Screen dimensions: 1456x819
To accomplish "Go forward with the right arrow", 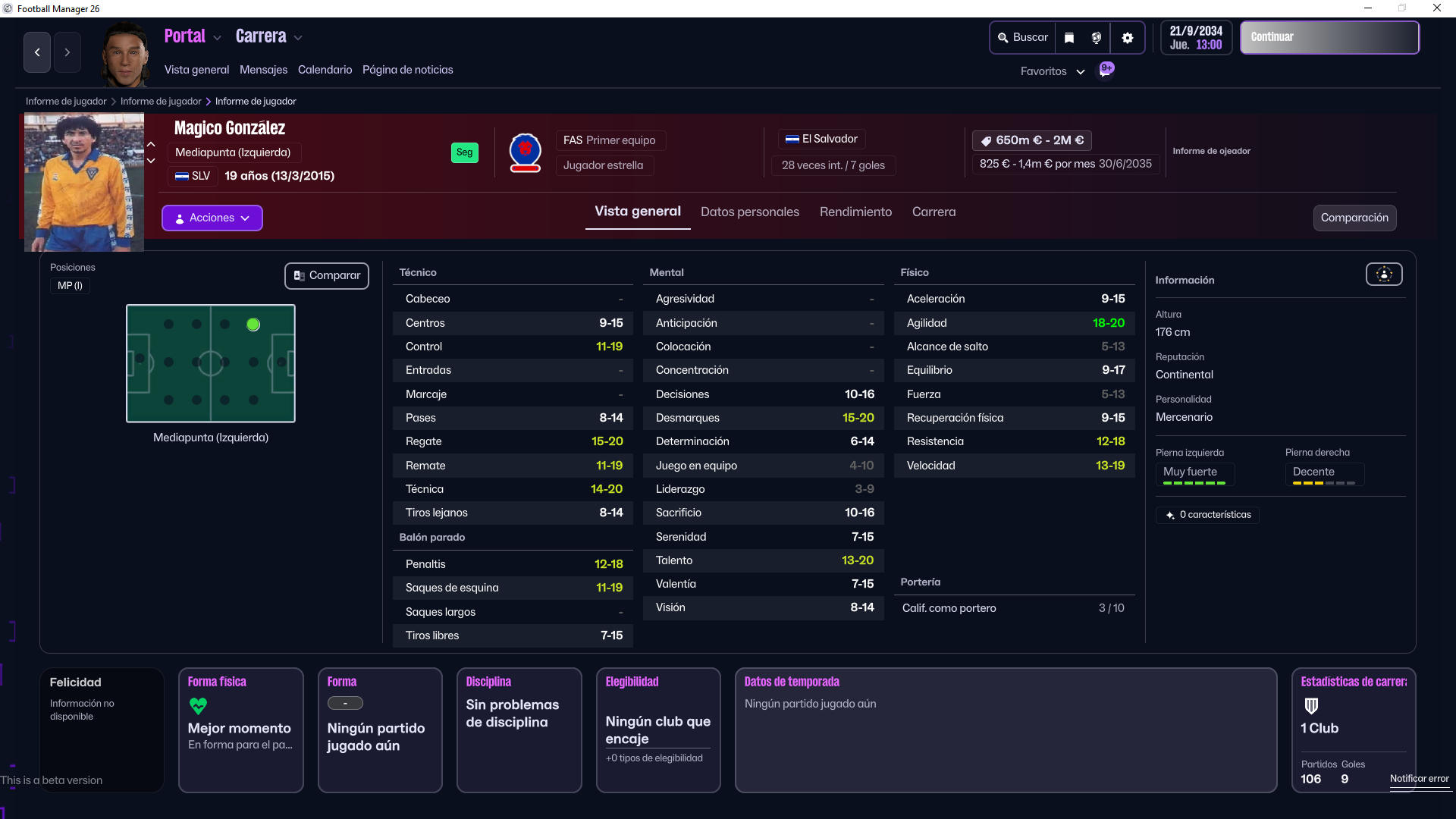I will (67, 52).
